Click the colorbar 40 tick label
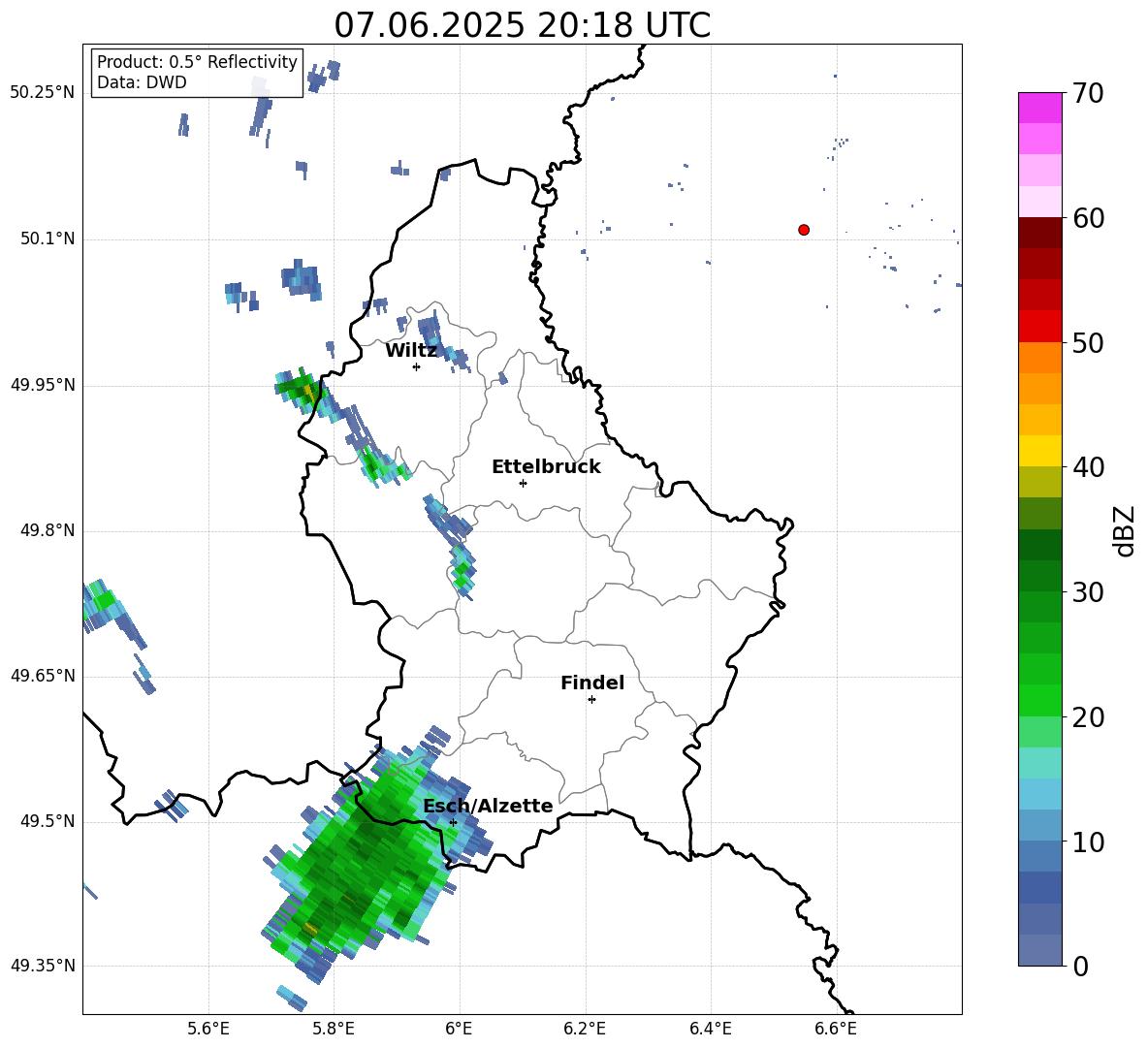This screenshot has width=1148, height=1048. tap(1088, 467)
